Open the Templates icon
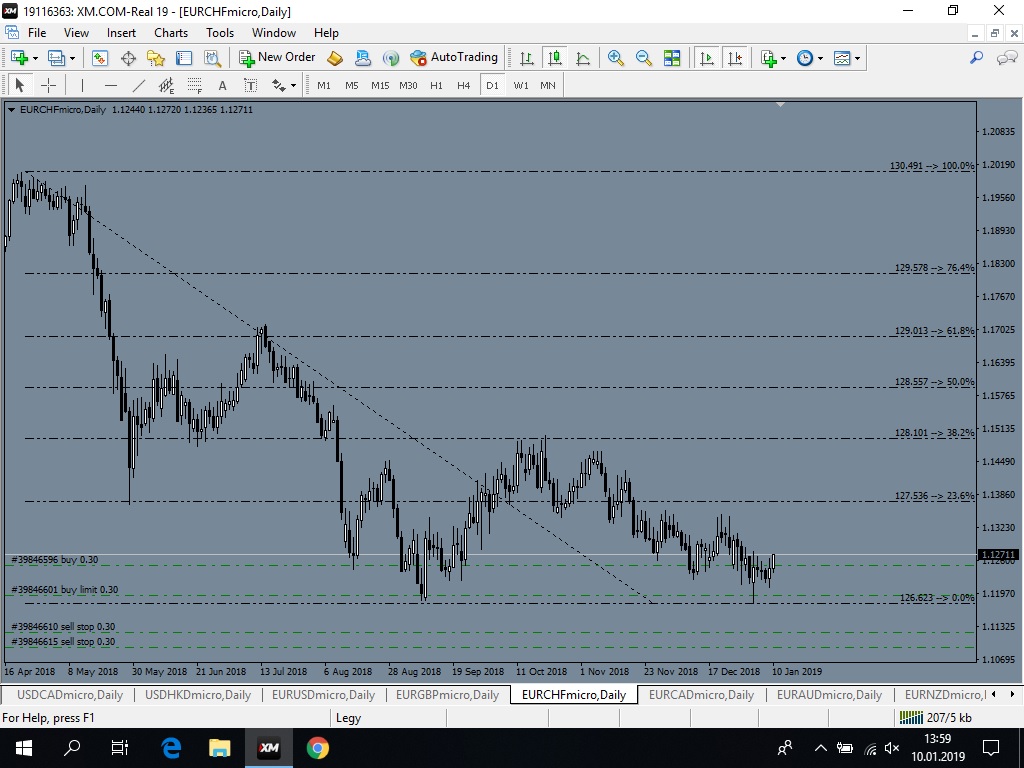This screenshot has width=1024, height=768. click(842, 58)
